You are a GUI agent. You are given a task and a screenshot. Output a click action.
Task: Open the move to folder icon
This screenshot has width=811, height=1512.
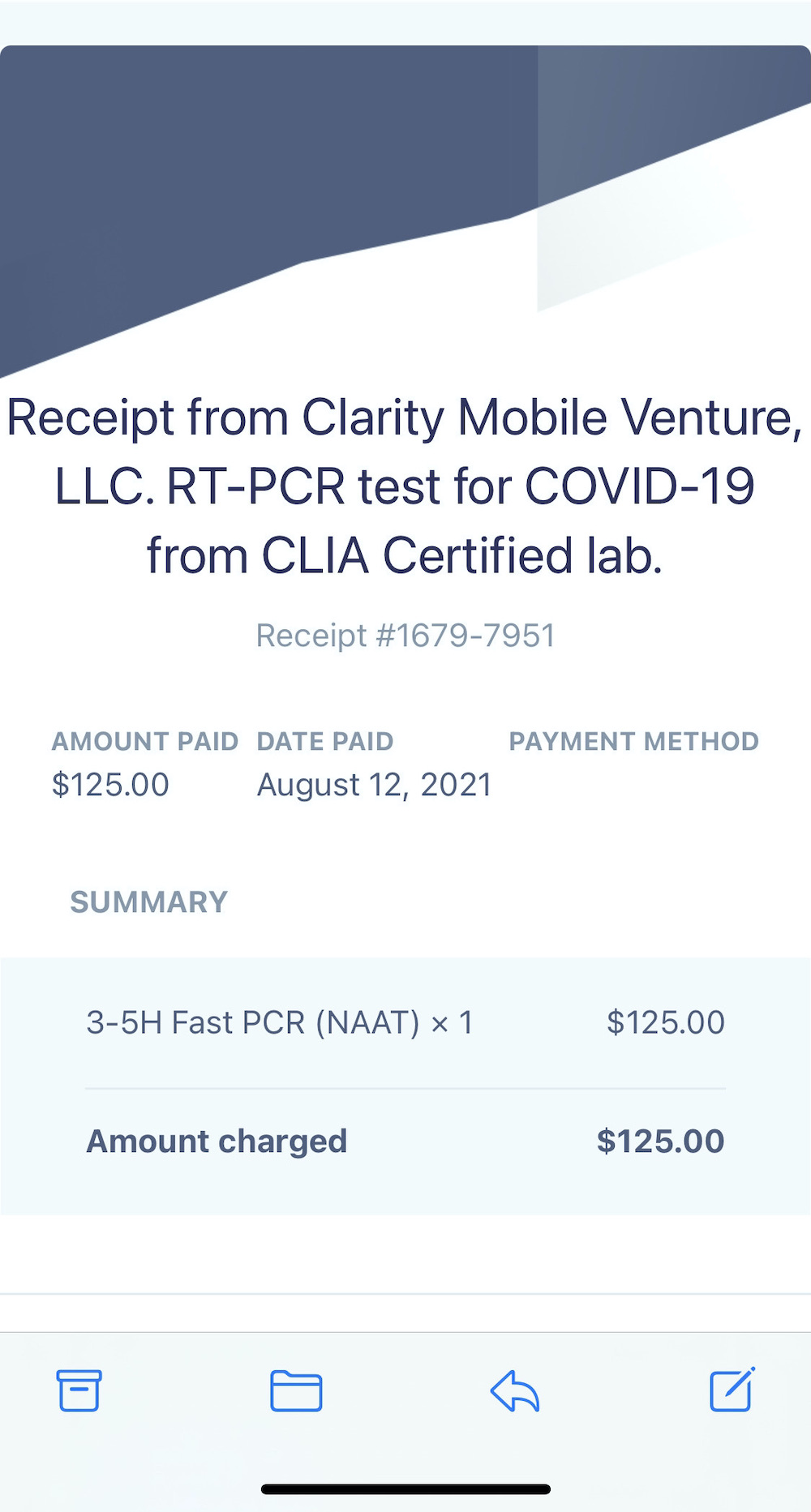tap(296, 1391)
